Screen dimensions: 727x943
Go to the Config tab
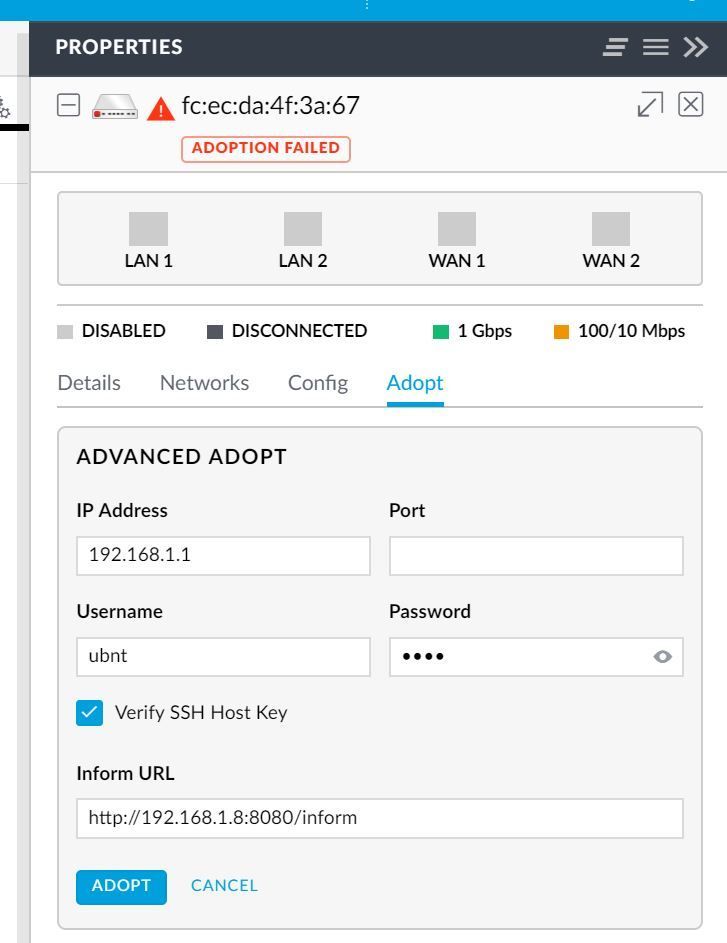point(318,383)
